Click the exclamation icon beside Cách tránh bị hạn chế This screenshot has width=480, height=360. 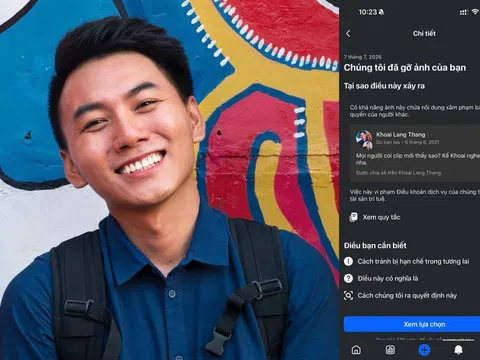point(348,261)
